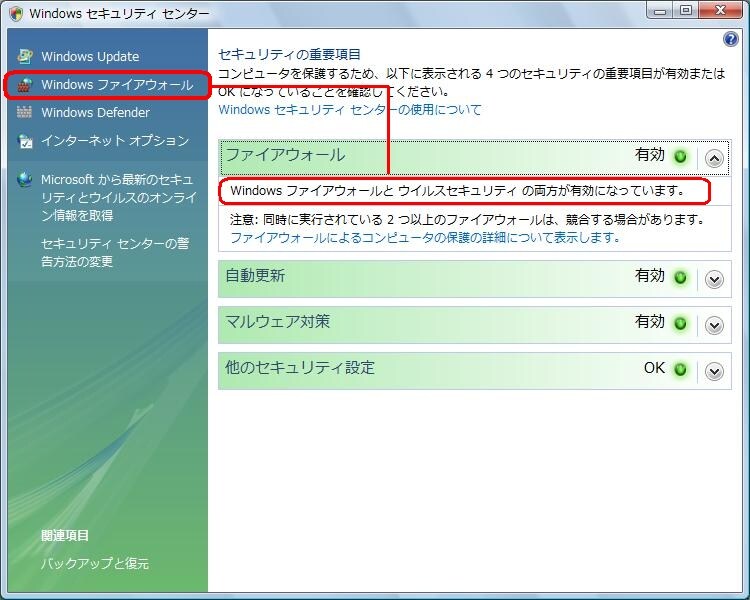Click the 有効 status text of マルウェア対策
This screenshot has width=750, height=600.
(x=650, y=322)
